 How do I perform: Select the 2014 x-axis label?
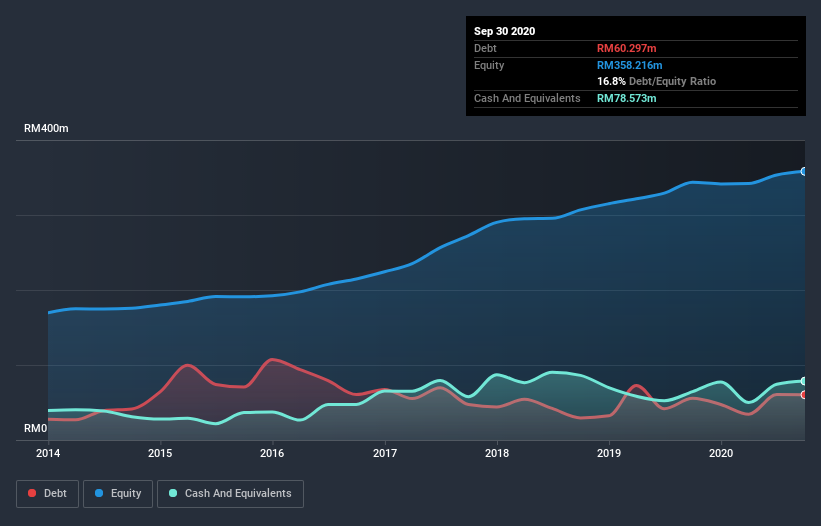click(x=48, y=453)
